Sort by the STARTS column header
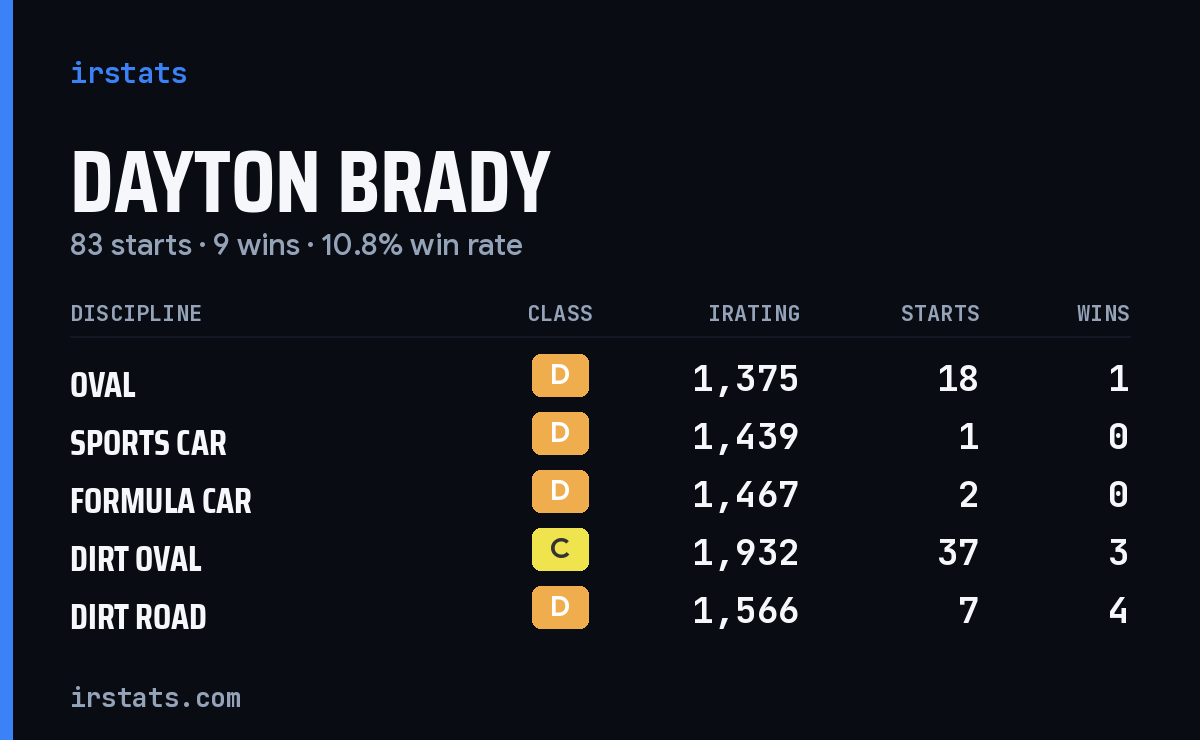1200x740 pixels. pos(940,314)
